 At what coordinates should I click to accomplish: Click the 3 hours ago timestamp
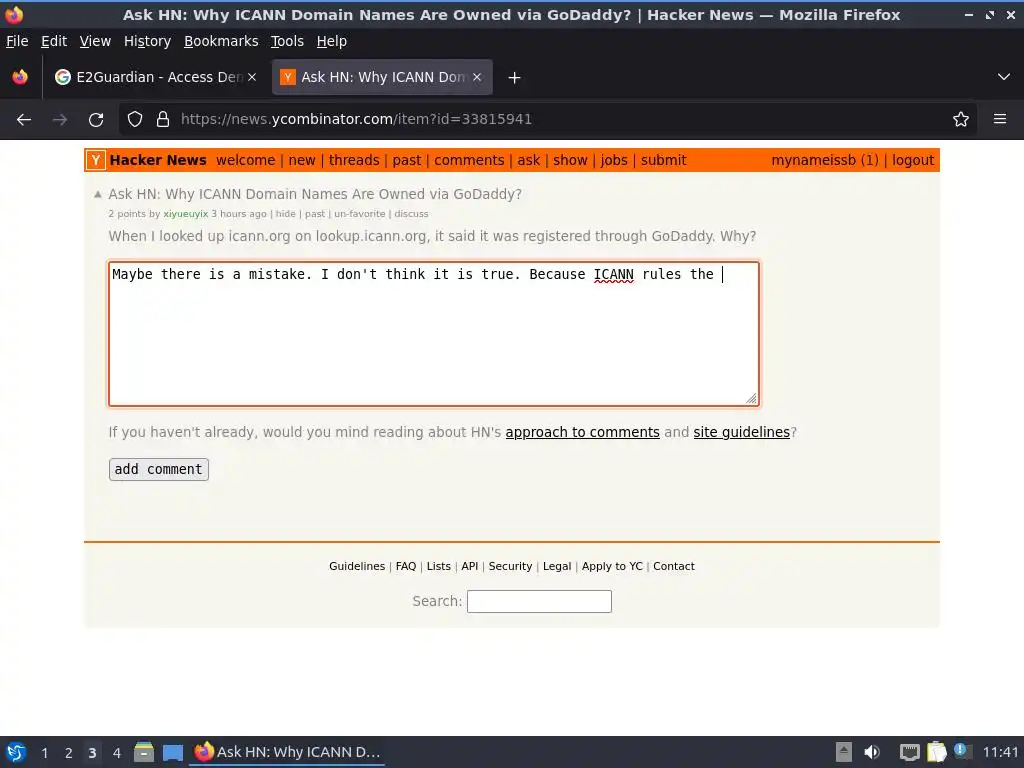(x=239, y=214)
